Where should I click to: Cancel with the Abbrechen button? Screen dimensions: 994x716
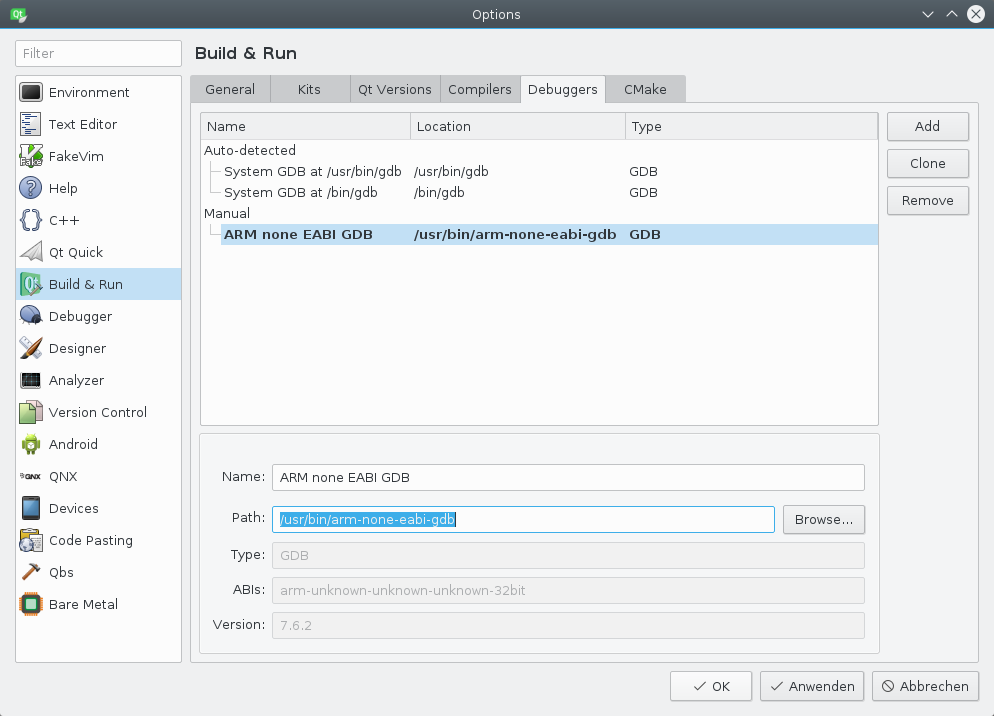(x=926, y=686)
